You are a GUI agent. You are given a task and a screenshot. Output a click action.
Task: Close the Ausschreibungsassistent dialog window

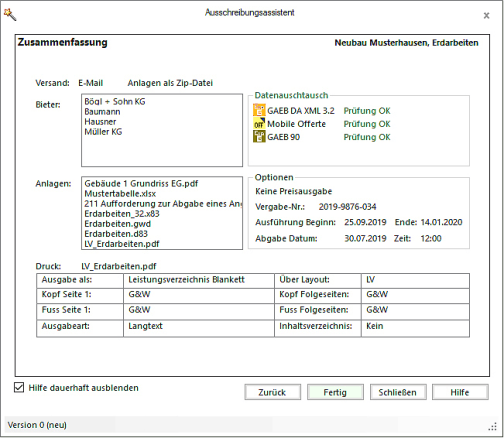pos(486,15)
